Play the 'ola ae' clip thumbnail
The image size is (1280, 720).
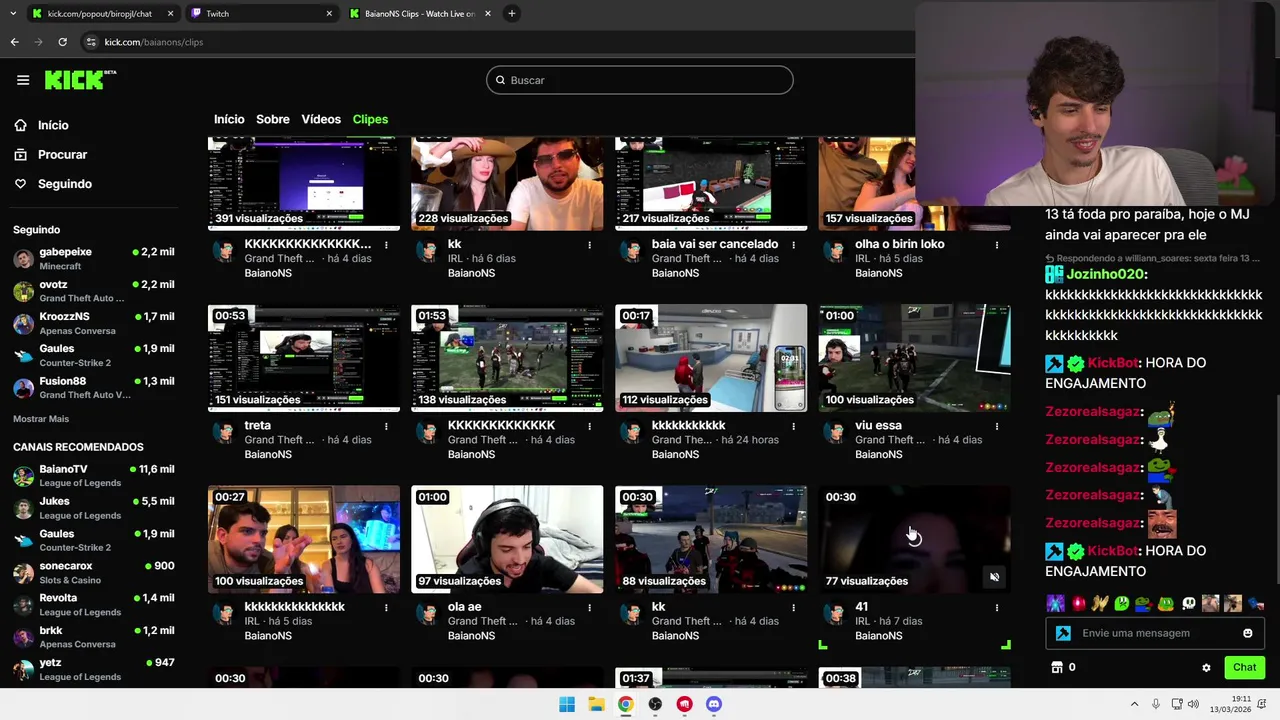pyautogui.click(x=507, y=539)
